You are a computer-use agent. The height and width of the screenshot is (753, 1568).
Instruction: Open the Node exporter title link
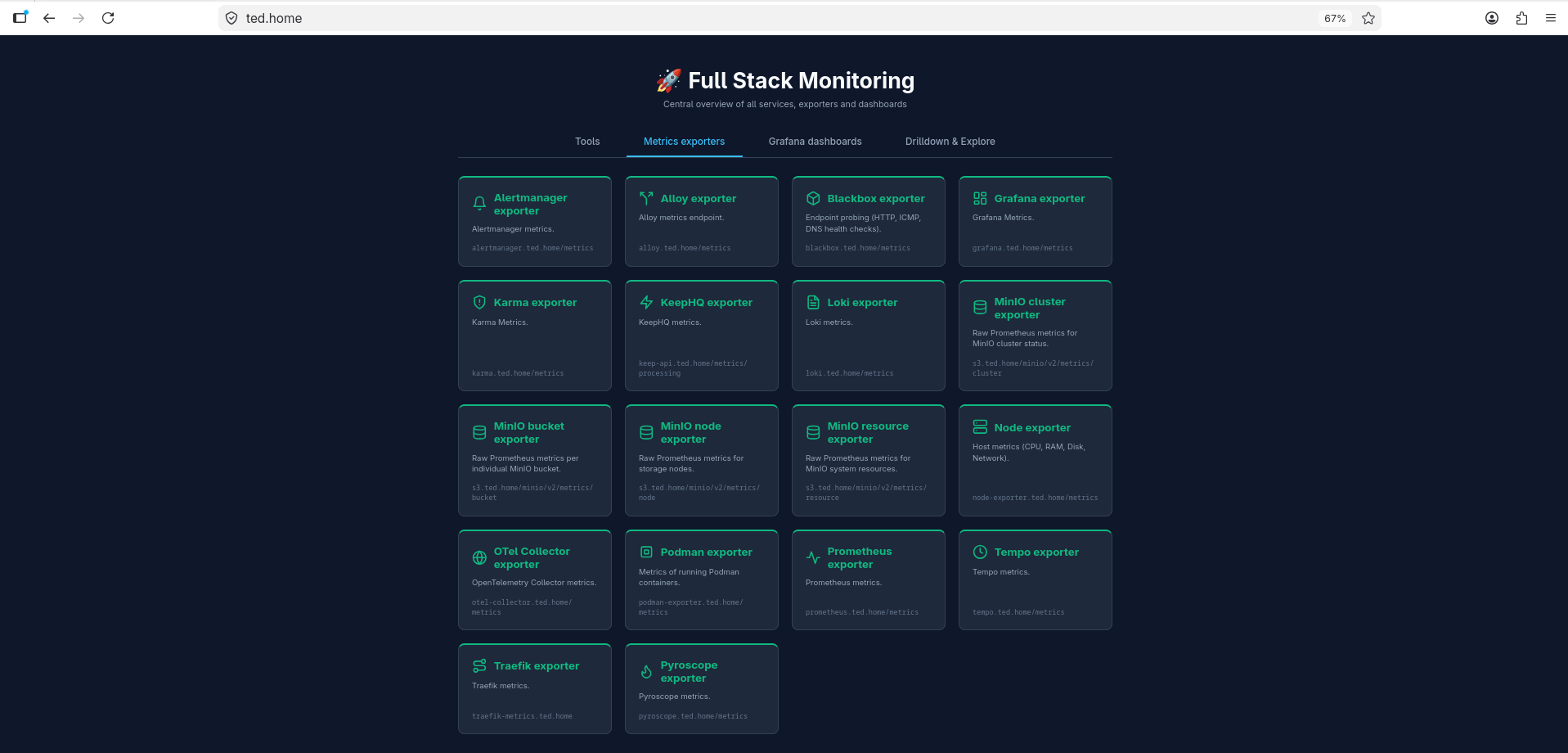coord(1032,427)
